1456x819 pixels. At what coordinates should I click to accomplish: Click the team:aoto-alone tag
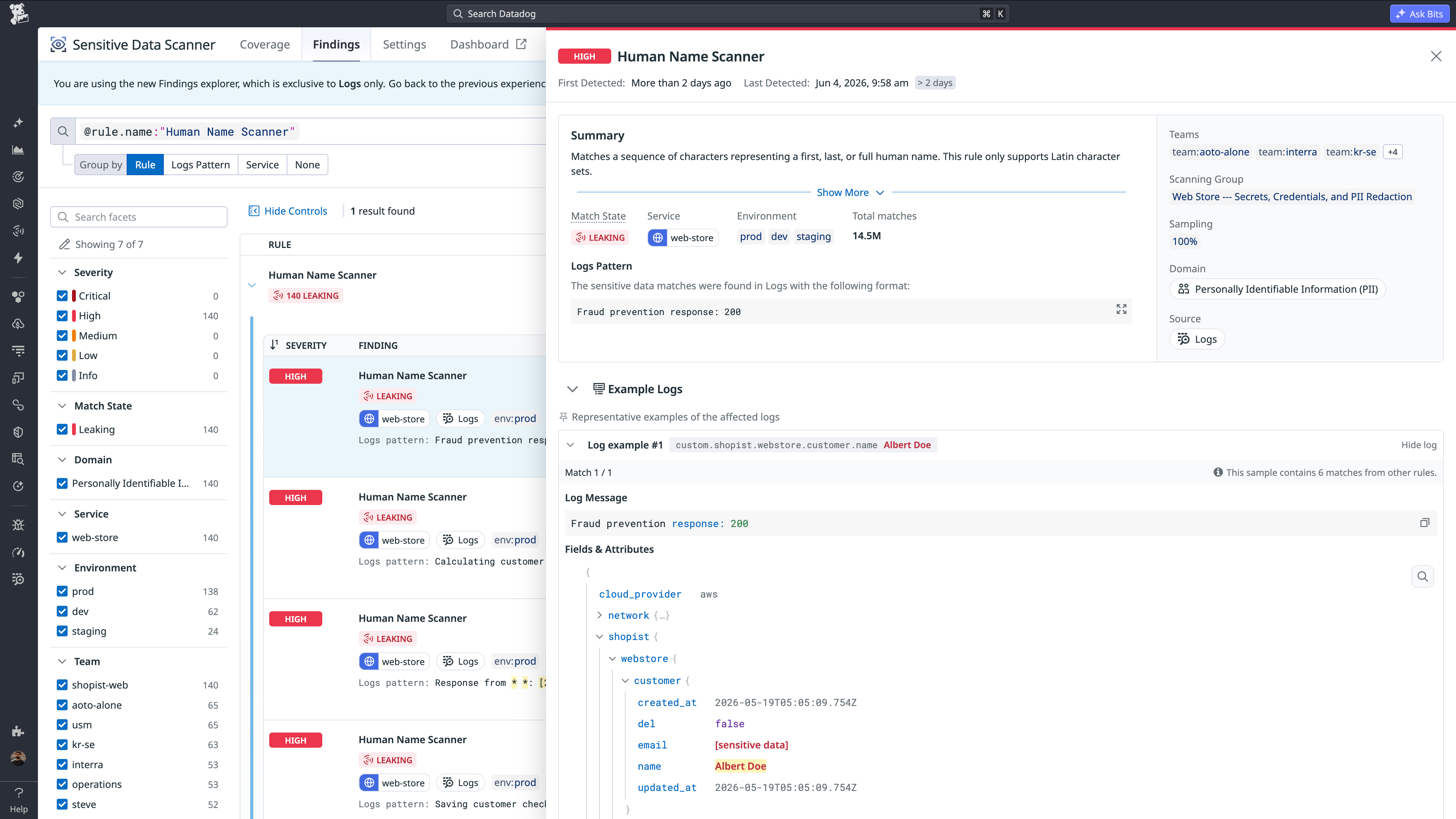[1210, 152]
